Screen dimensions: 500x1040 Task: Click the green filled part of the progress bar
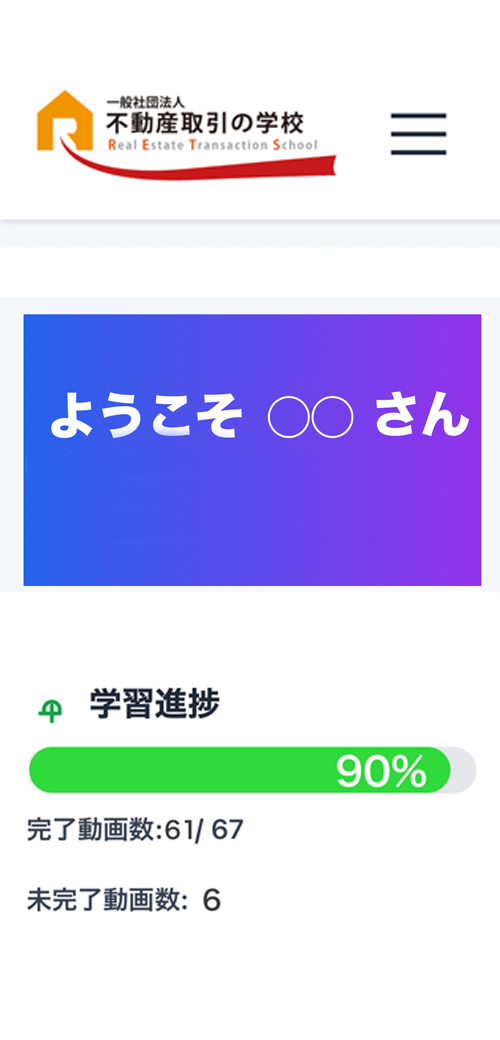[240, 770]
